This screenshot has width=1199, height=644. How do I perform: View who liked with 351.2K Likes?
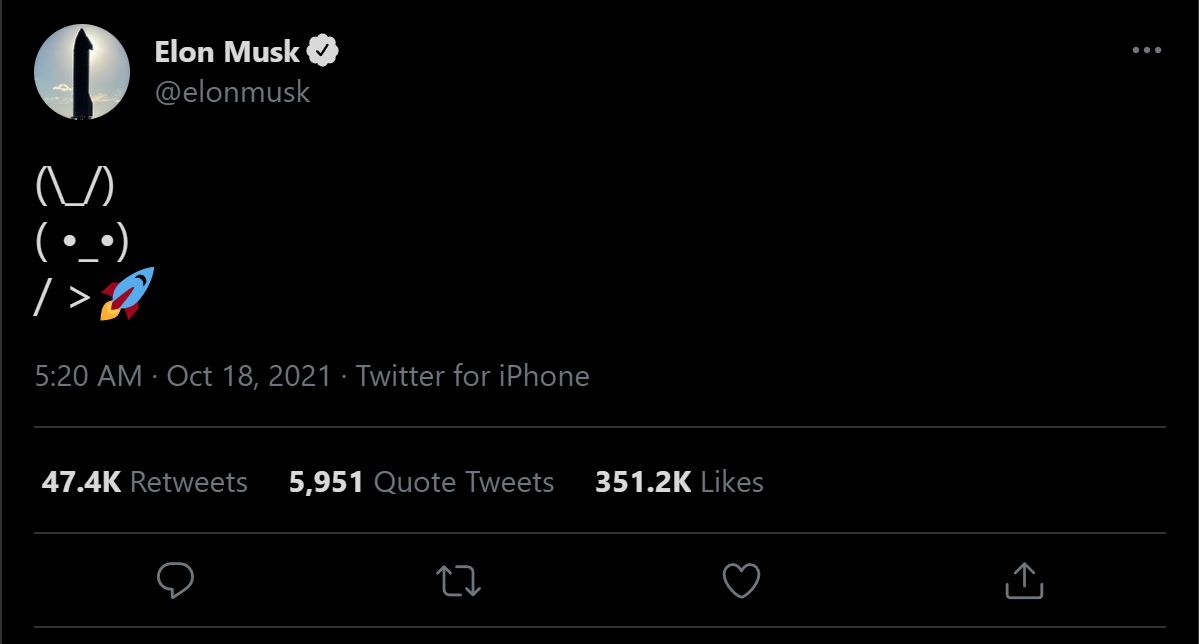(680, 482)
